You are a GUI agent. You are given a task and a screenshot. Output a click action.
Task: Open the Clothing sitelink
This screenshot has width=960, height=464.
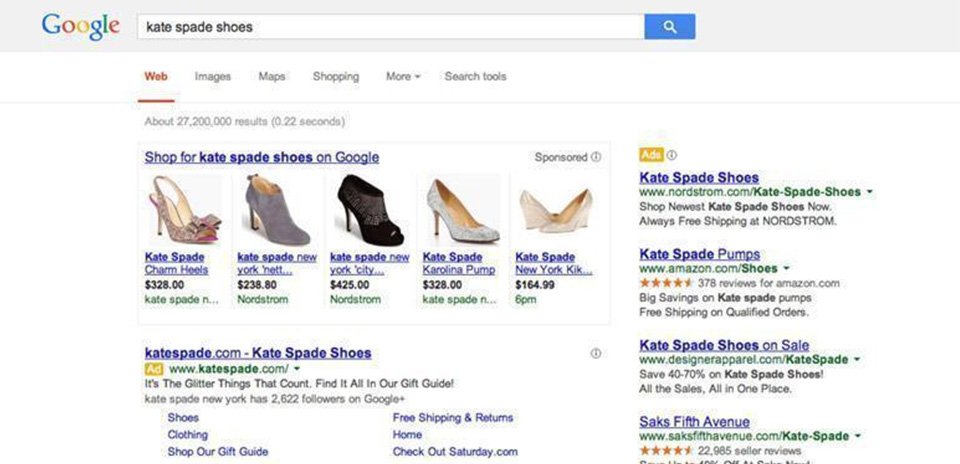187,435
